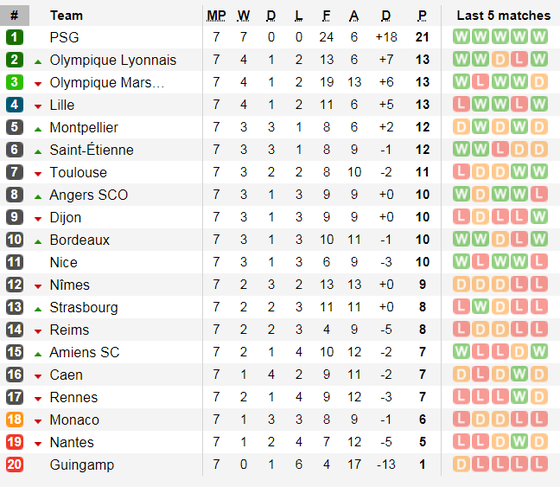This screenshot has height=487, width=560.
Task: Click the red down arrow beside Toulouse
Action: coord(38,174)
